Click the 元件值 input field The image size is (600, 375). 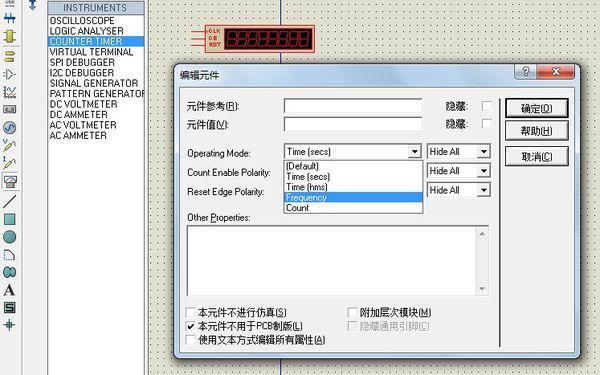click(353, 124)
